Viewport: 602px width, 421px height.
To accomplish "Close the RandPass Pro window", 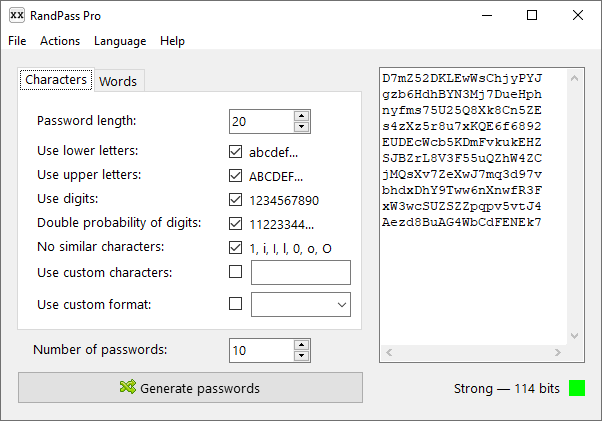I will [577, 15].
